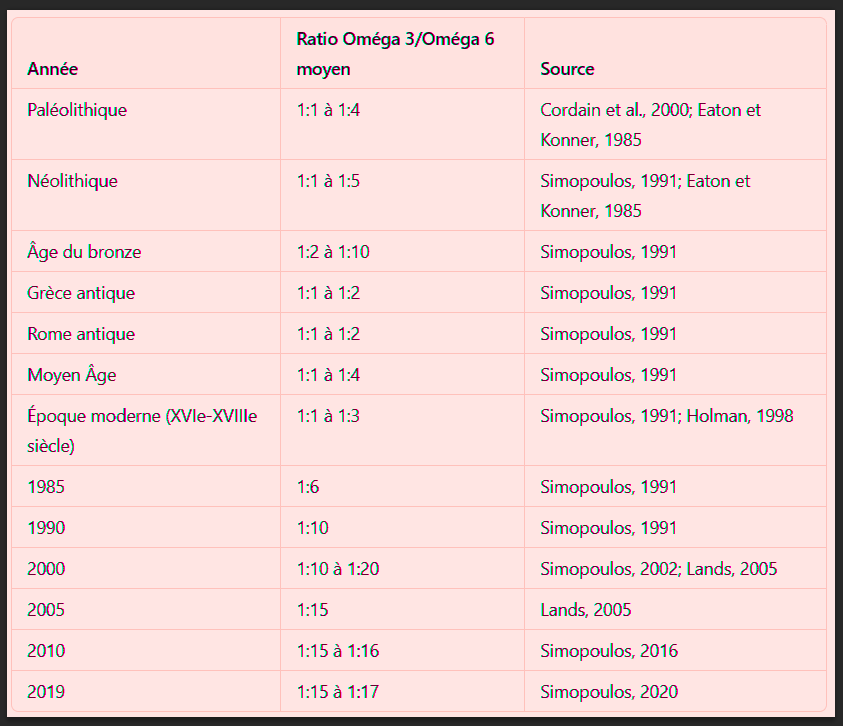843x726 pixels.
Task: Click the "Simopoulos, 1991; Holman, 1998" source
Action: (x=666, y=416)
